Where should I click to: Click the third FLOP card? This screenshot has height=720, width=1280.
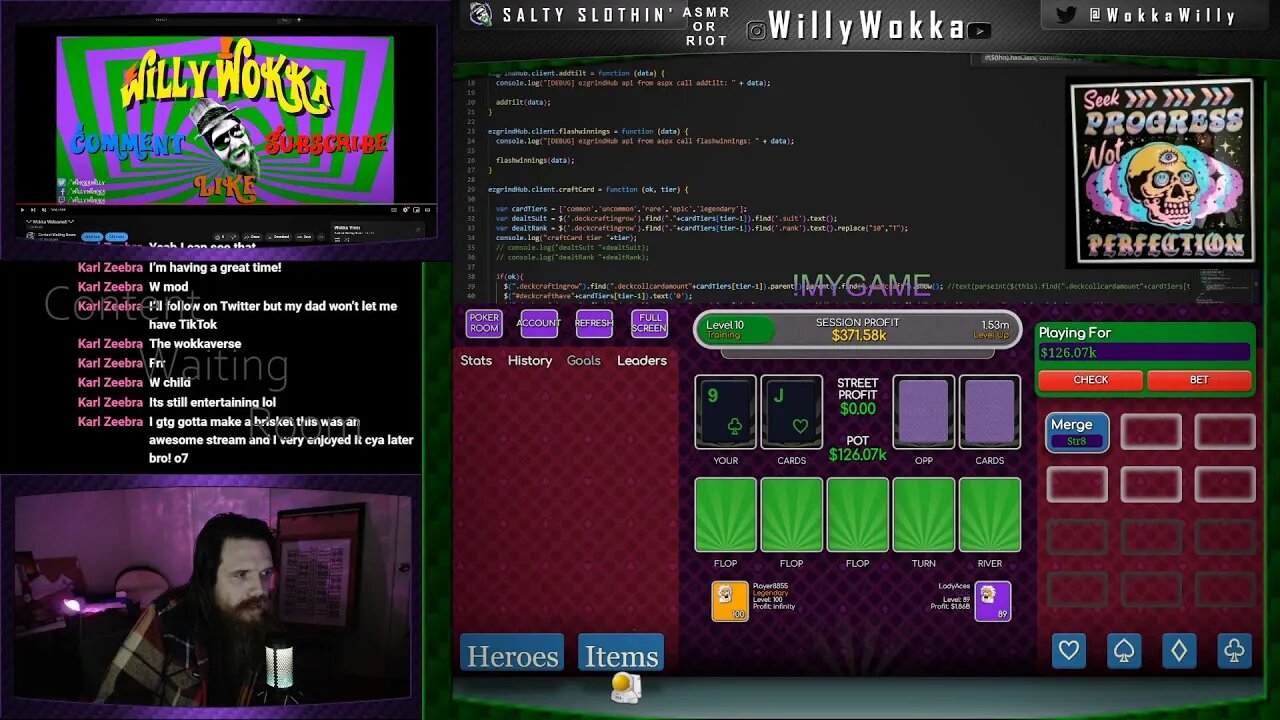pos(858,515)
